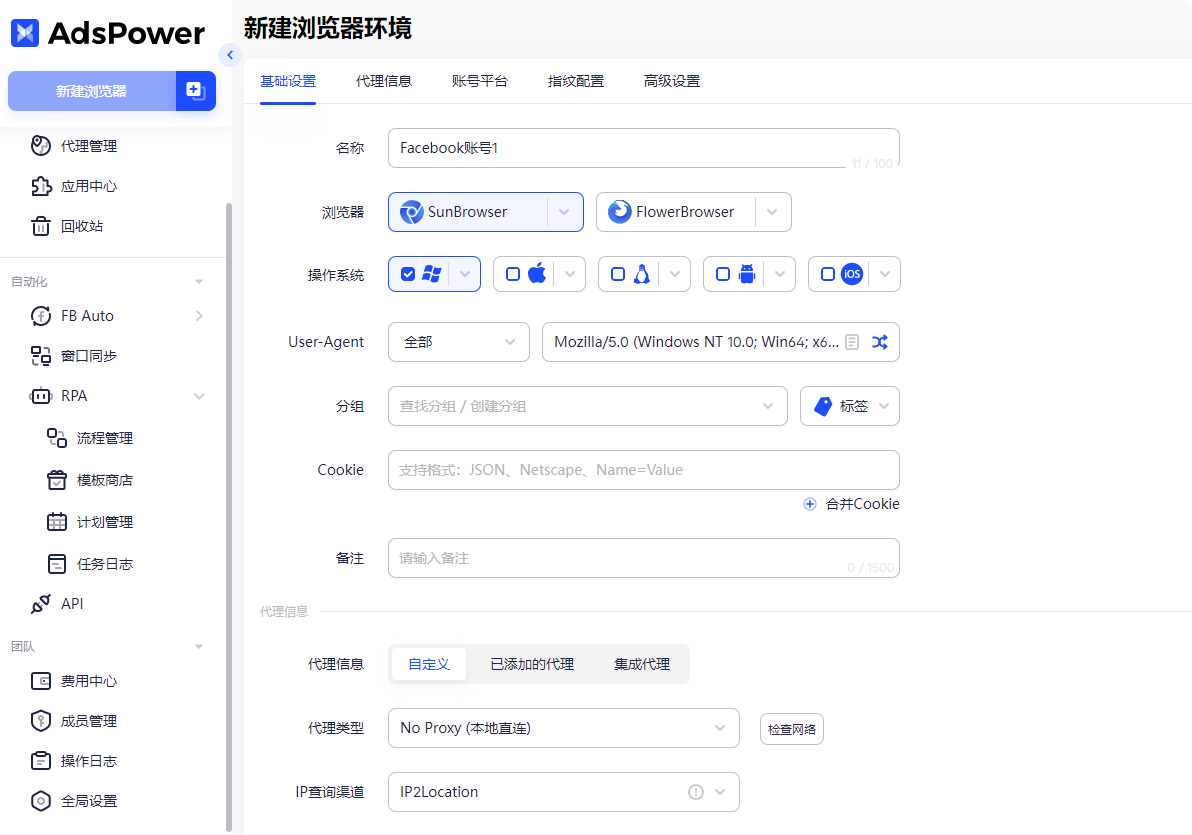Open the 分组 group search dropdown
The height and width of the screenshot is (835, 1192).
(x=588, y=406)
